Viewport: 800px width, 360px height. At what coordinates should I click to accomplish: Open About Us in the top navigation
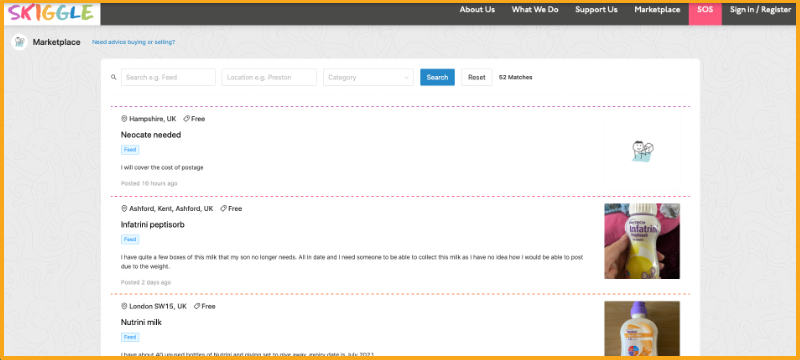477,10
